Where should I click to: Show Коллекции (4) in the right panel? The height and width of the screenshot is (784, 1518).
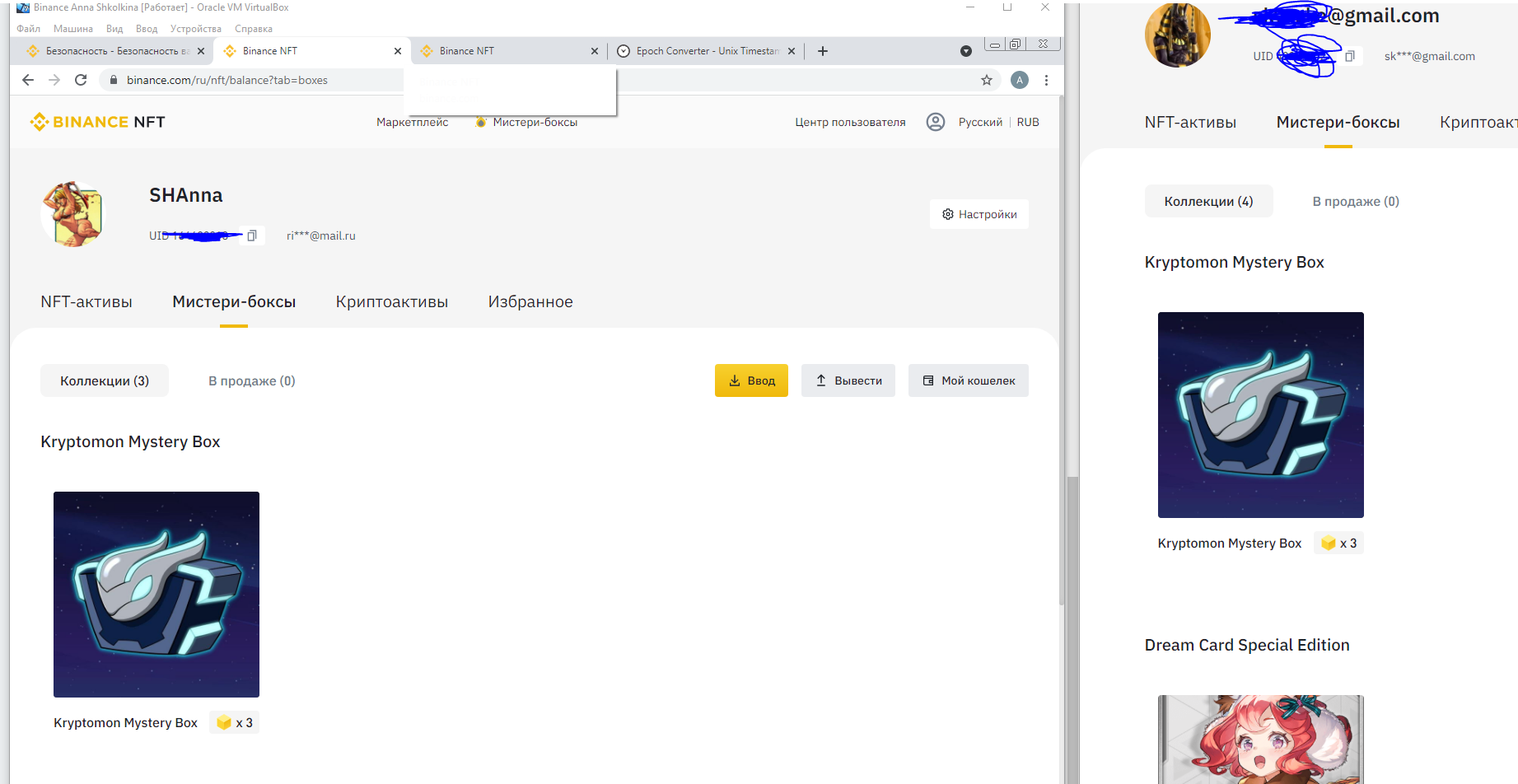1208,201
